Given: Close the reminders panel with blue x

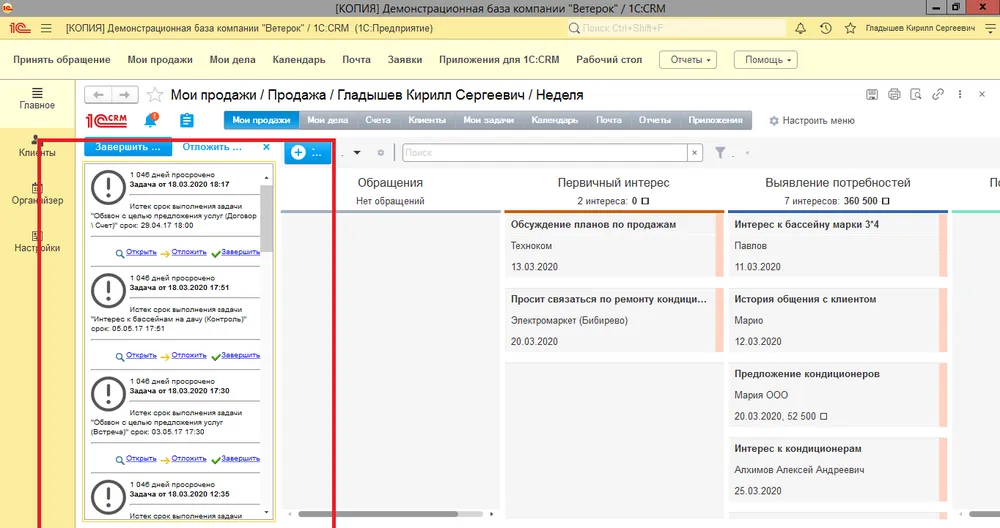Looking at the screenshot, I should (x=267, y=147).
